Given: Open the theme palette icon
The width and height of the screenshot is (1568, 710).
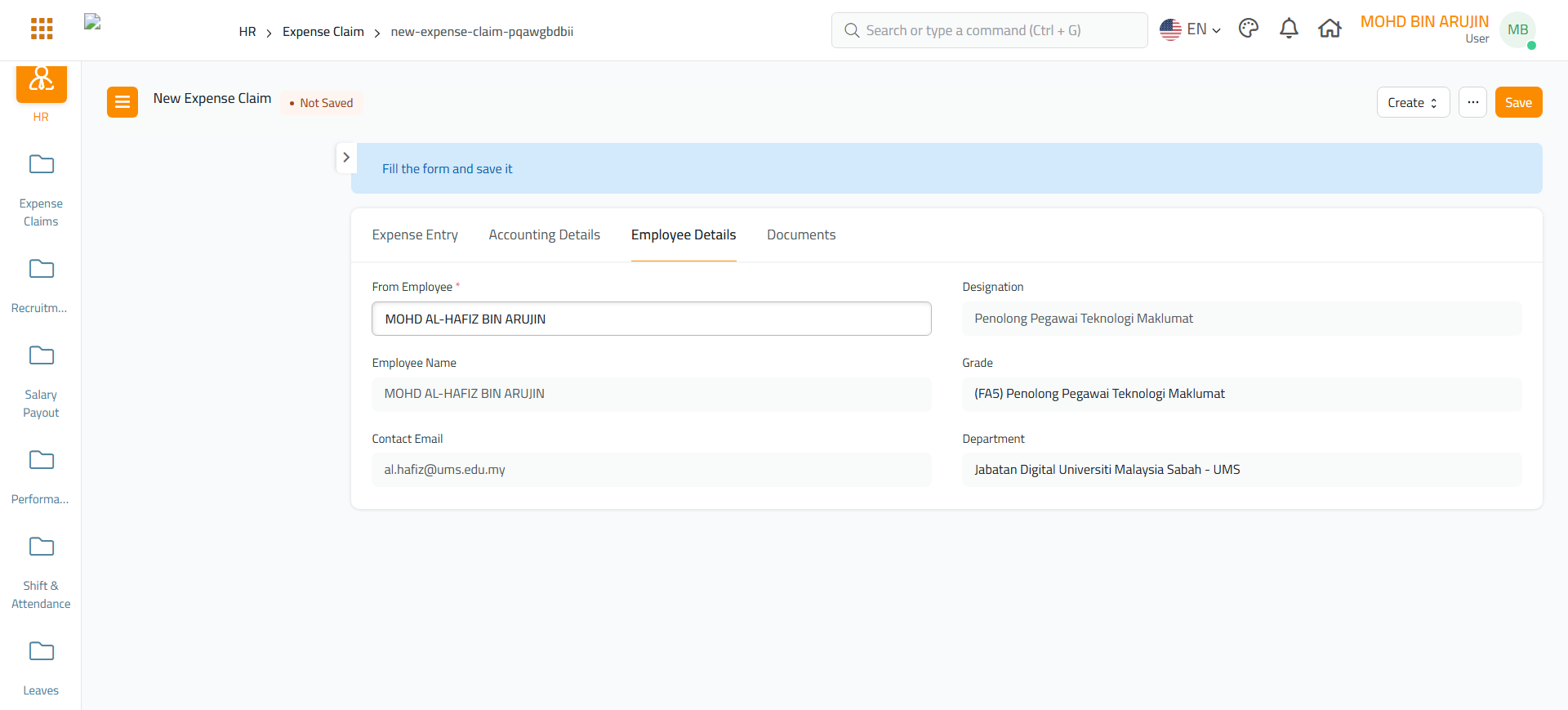Looking at the screenshot, I should pyautogui.click(x=1248, y=29).
